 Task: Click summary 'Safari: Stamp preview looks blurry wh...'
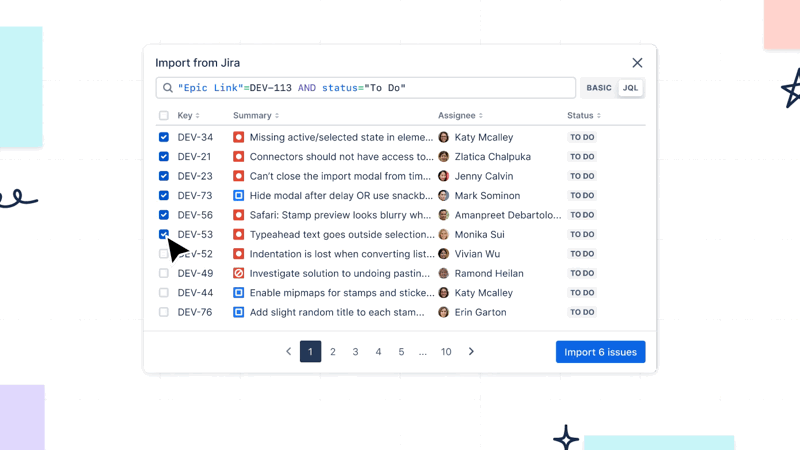coord(340,215)
